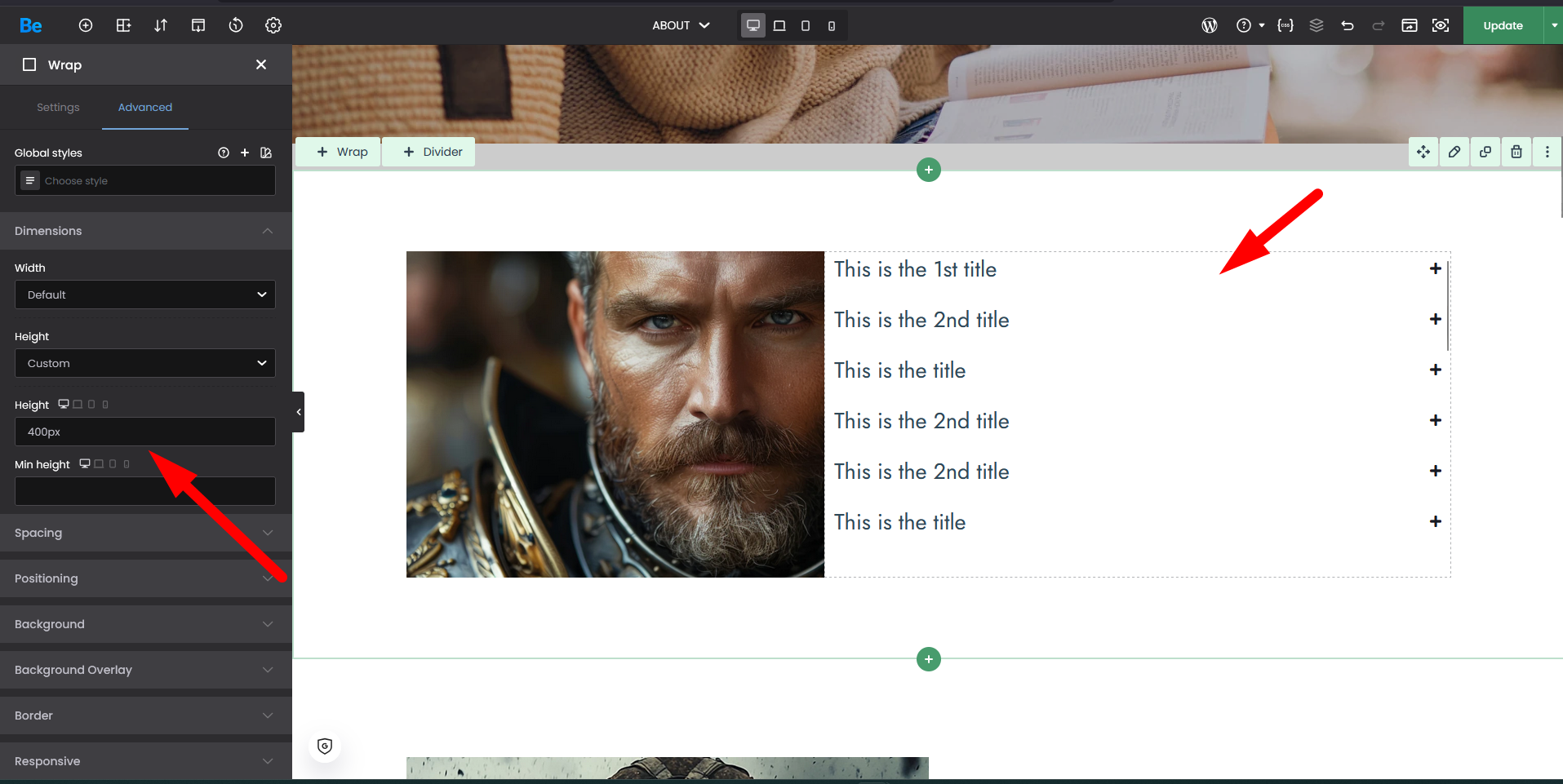Click the green Update button
The width and height of the screenshot is (1563, 784).
tap(1502, 25)
